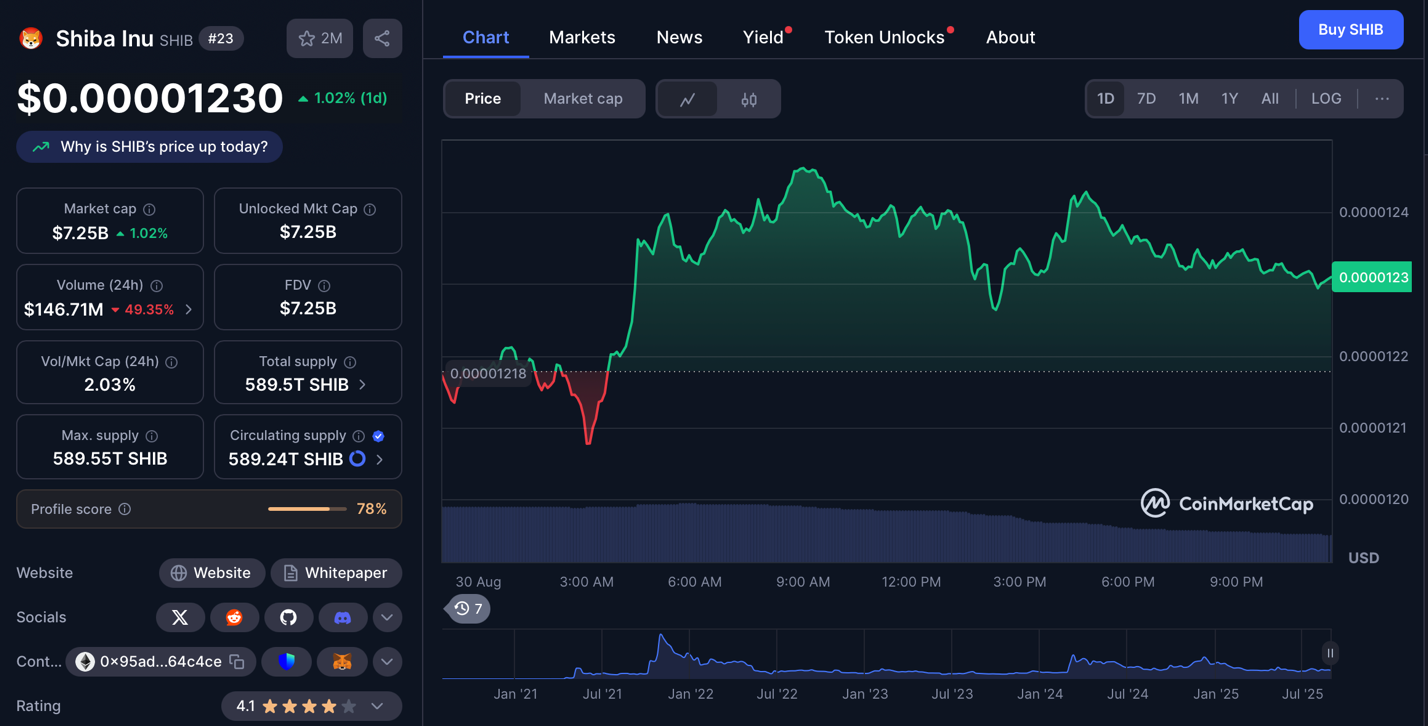Expand the Rating dropdown
This screenshot has width=1428, height=726.
(x=377, y=706)
